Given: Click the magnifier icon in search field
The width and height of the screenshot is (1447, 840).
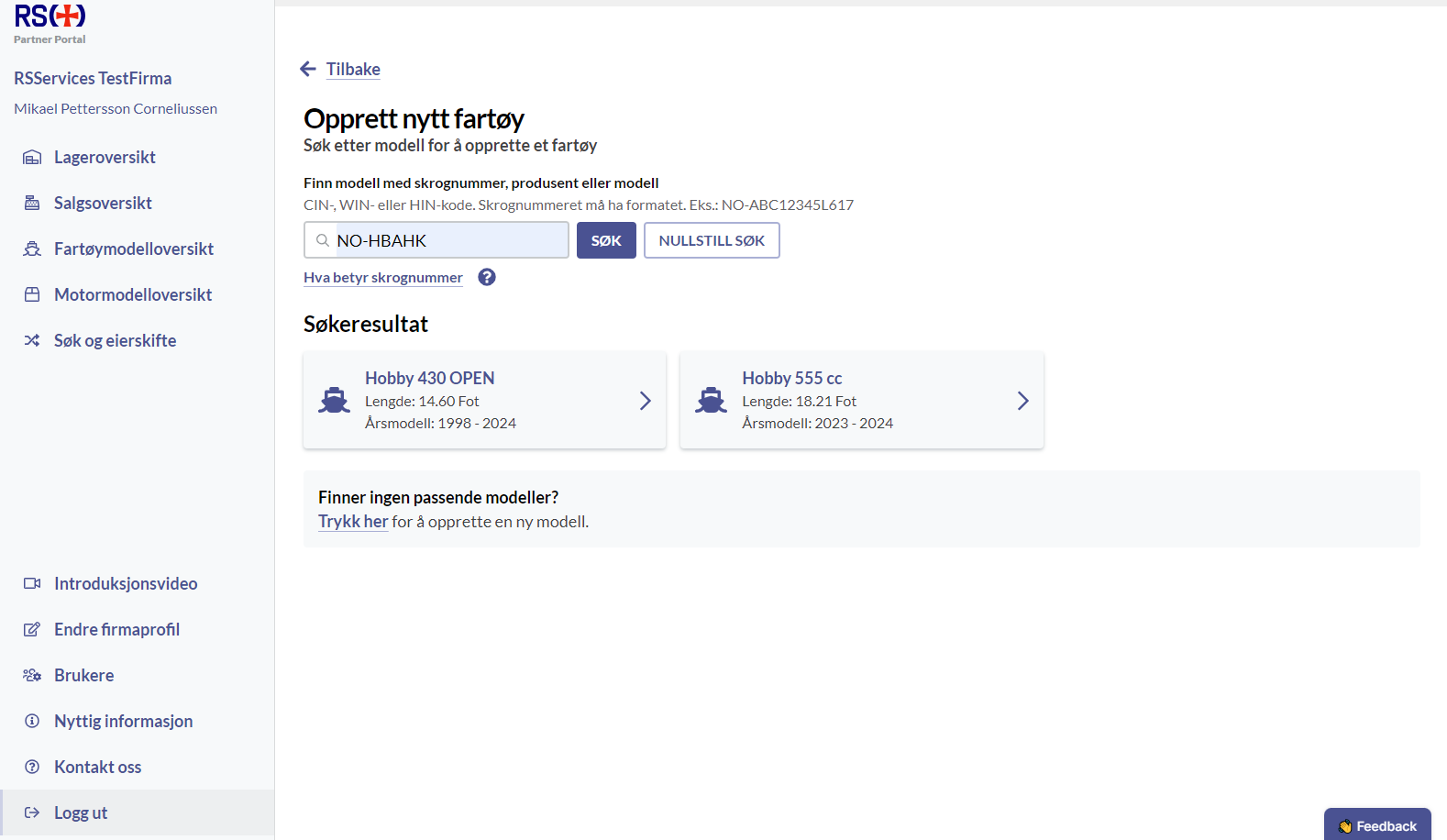Looking at the screenshot, I should pyautogui.click(x=323, y=240).
